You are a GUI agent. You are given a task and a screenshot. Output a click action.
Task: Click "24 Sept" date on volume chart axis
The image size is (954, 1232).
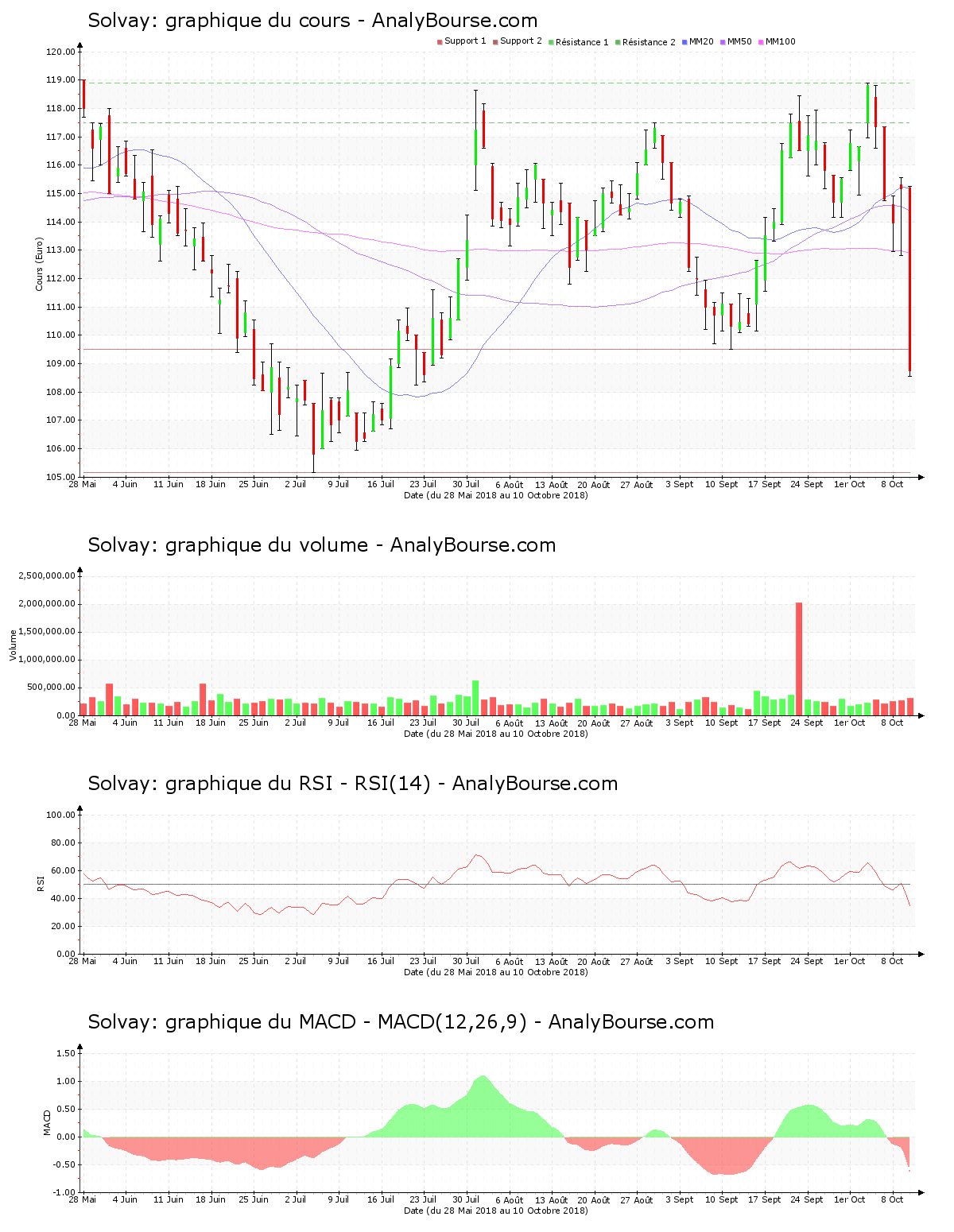click(807, 723)
